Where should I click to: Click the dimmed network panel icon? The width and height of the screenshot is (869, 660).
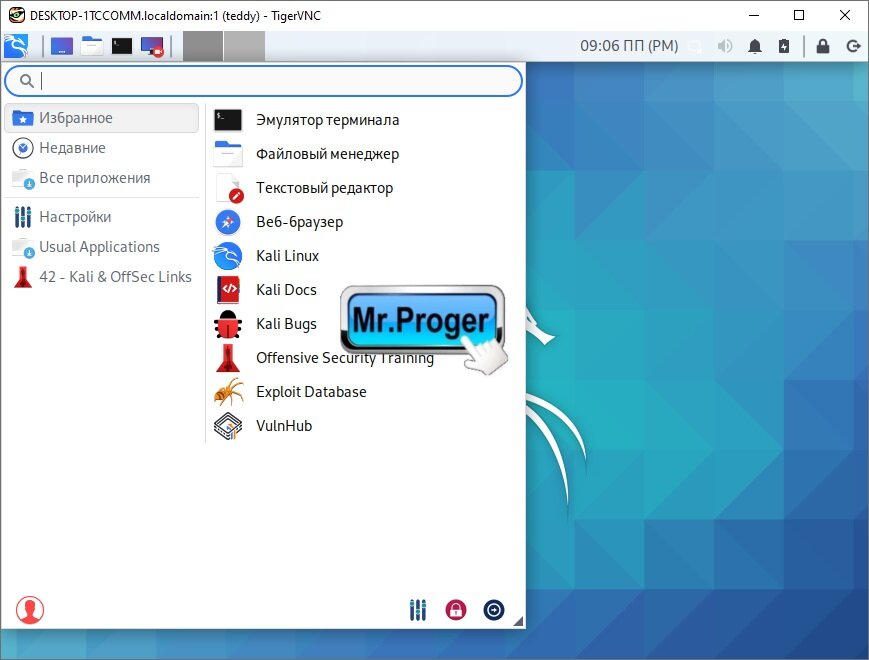pos(694,47)
